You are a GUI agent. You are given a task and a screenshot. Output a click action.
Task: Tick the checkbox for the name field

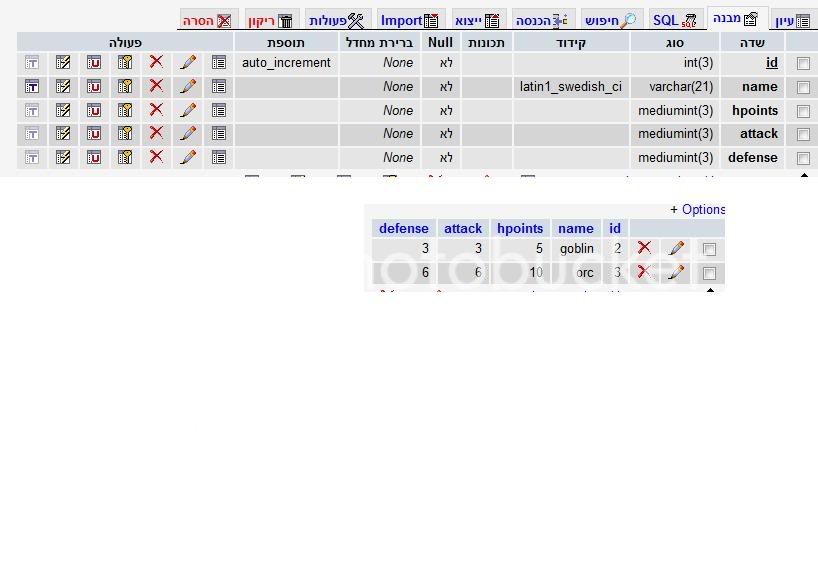(803, 87)
